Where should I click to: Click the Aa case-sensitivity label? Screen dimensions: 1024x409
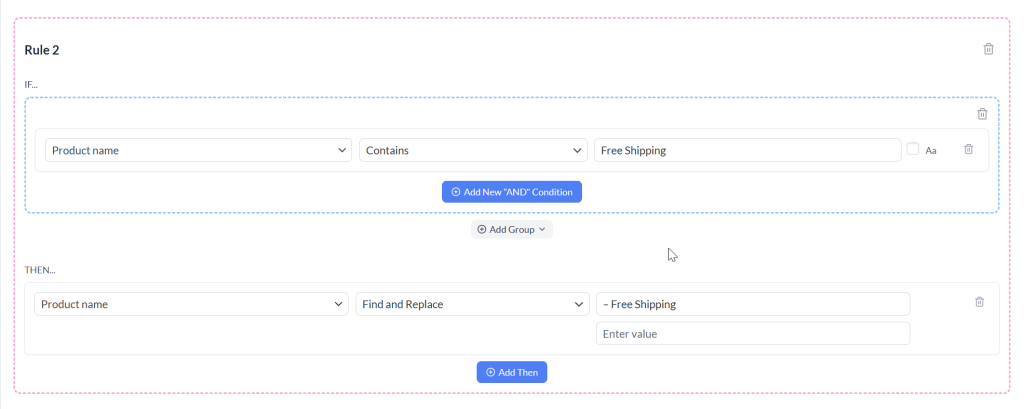pyautogui.click(x=931, y=150)
